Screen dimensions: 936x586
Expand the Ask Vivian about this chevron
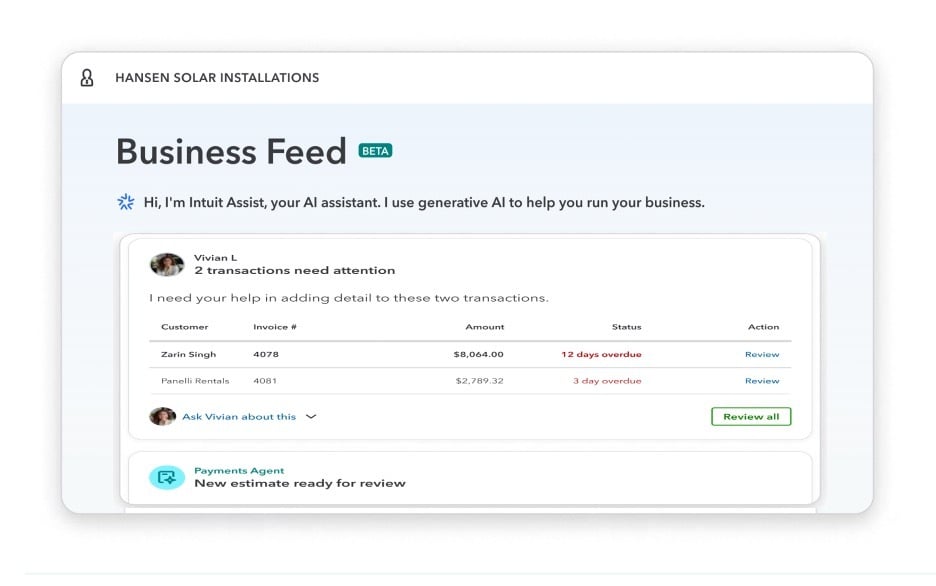point(311,417)
